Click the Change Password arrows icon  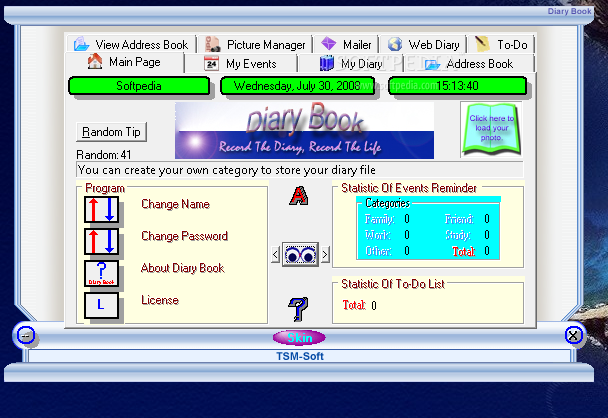(102, 242)
